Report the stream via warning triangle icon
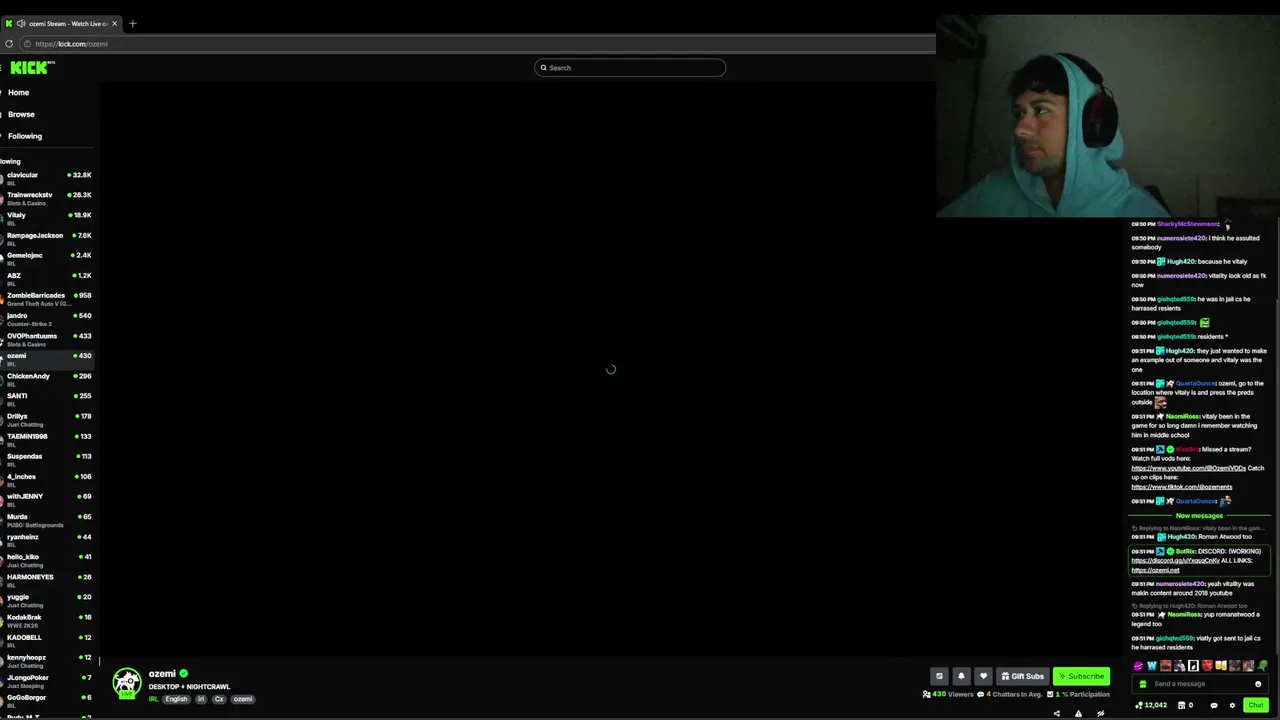Screen dimensions: 1280x720 pyautogui.click(x=1078, y=713)
